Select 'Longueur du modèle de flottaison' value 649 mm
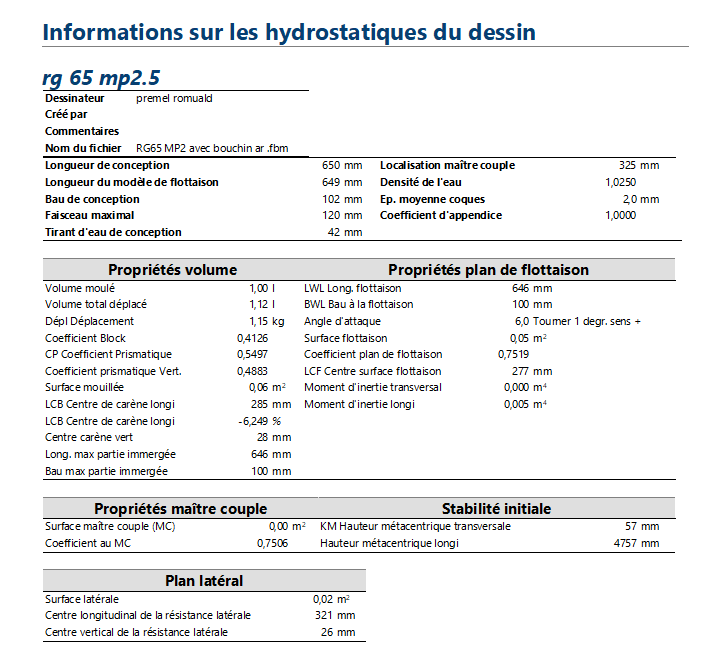Viewport: 718px width, 655px height. click(x=342, y=182)
